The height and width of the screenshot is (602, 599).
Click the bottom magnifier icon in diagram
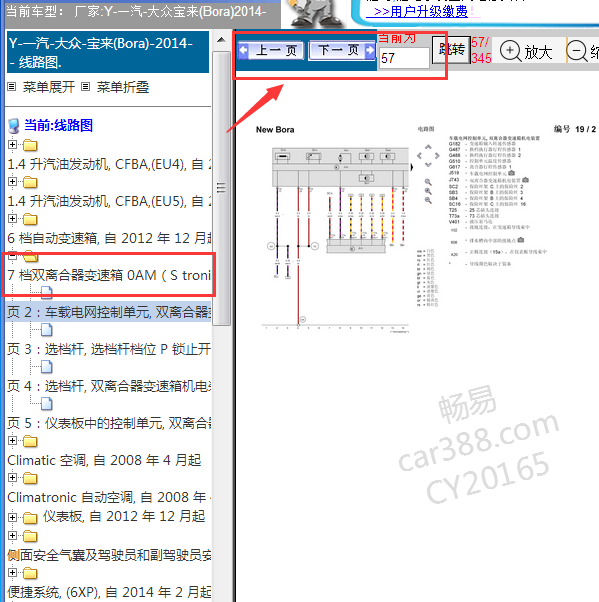coord(428,200)
